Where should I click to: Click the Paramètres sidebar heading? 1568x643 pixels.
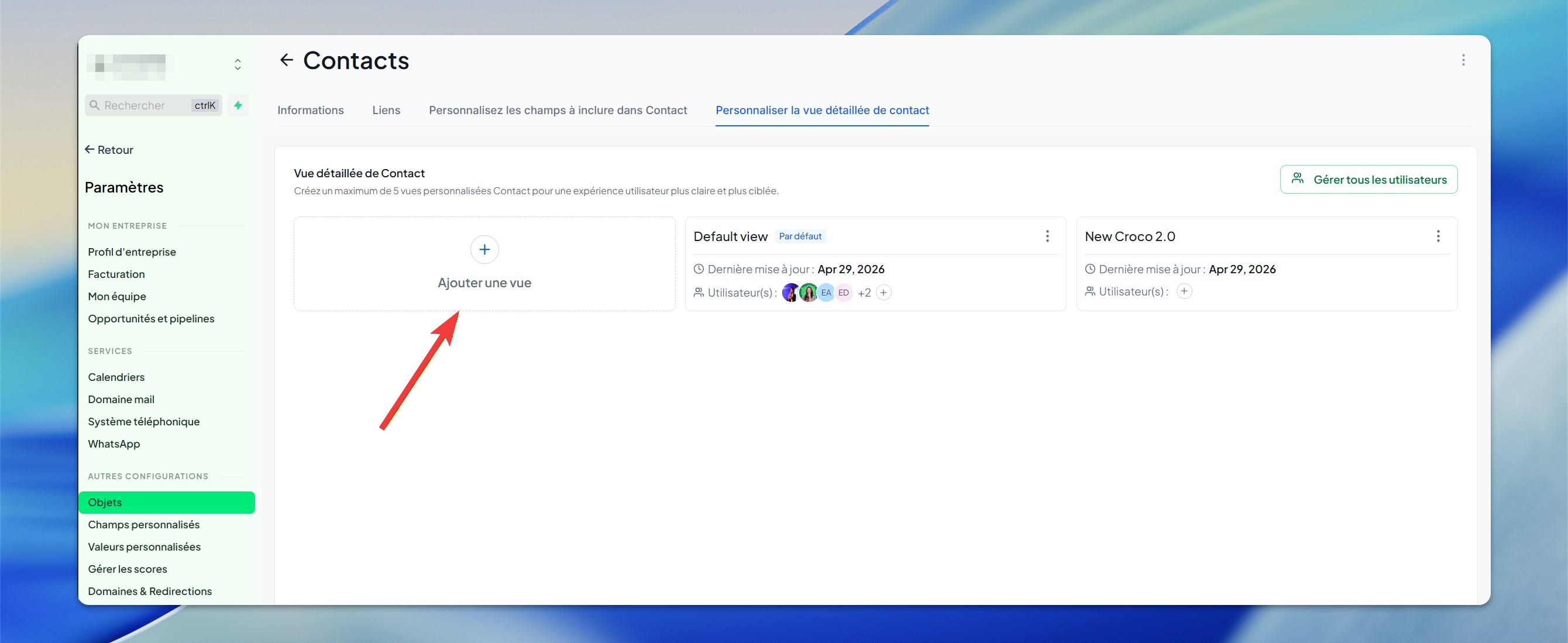tap(124, 188)
